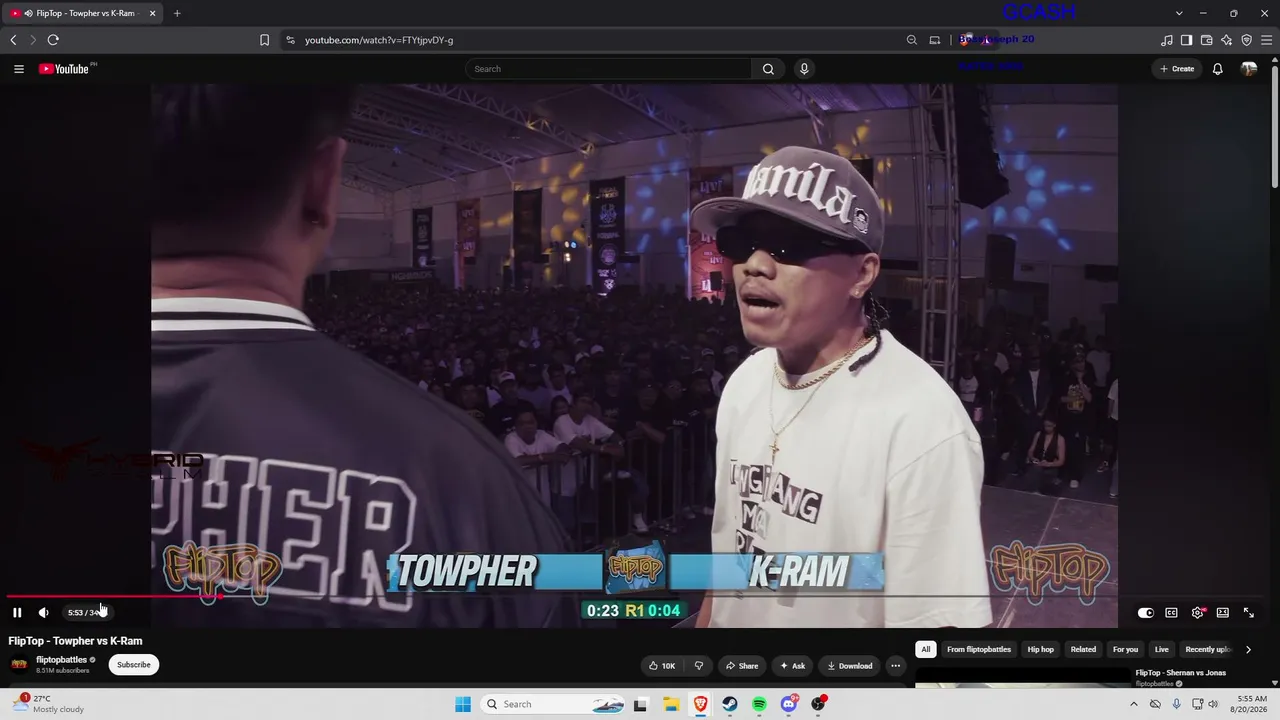
Task: Switch the player to theater mode
Action: 1222,612
